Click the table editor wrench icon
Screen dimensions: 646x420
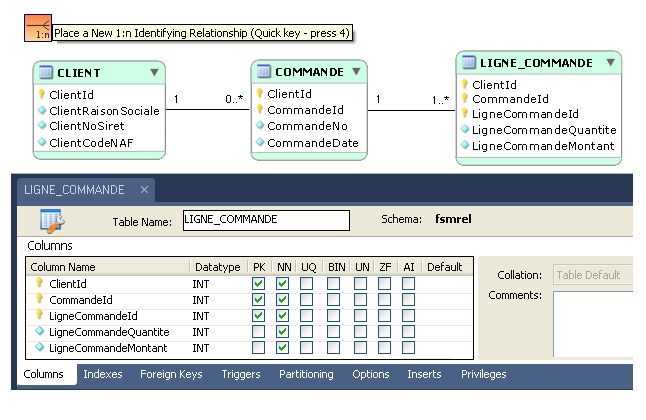coord(52,221)
